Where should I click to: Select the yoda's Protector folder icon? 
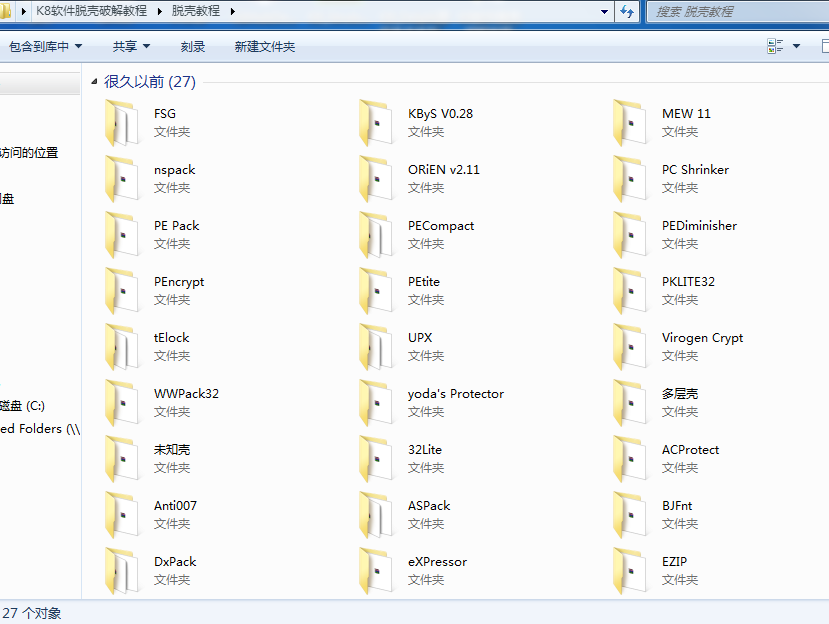pyautogui.click(x=376, y=403)
